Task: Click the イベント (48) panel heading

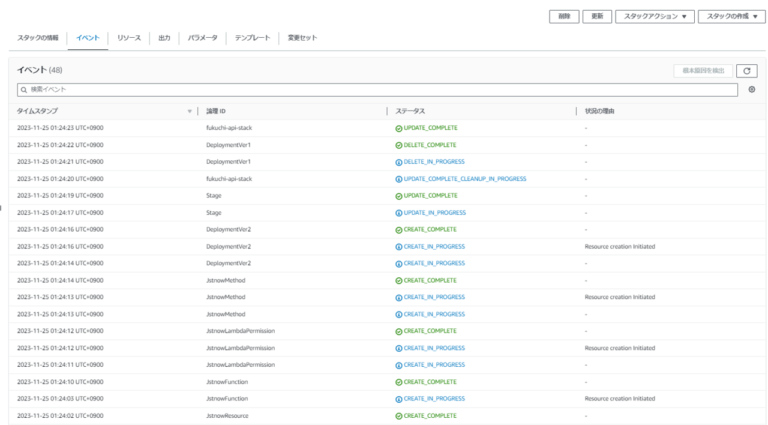Action: click(x=40, y=70)
